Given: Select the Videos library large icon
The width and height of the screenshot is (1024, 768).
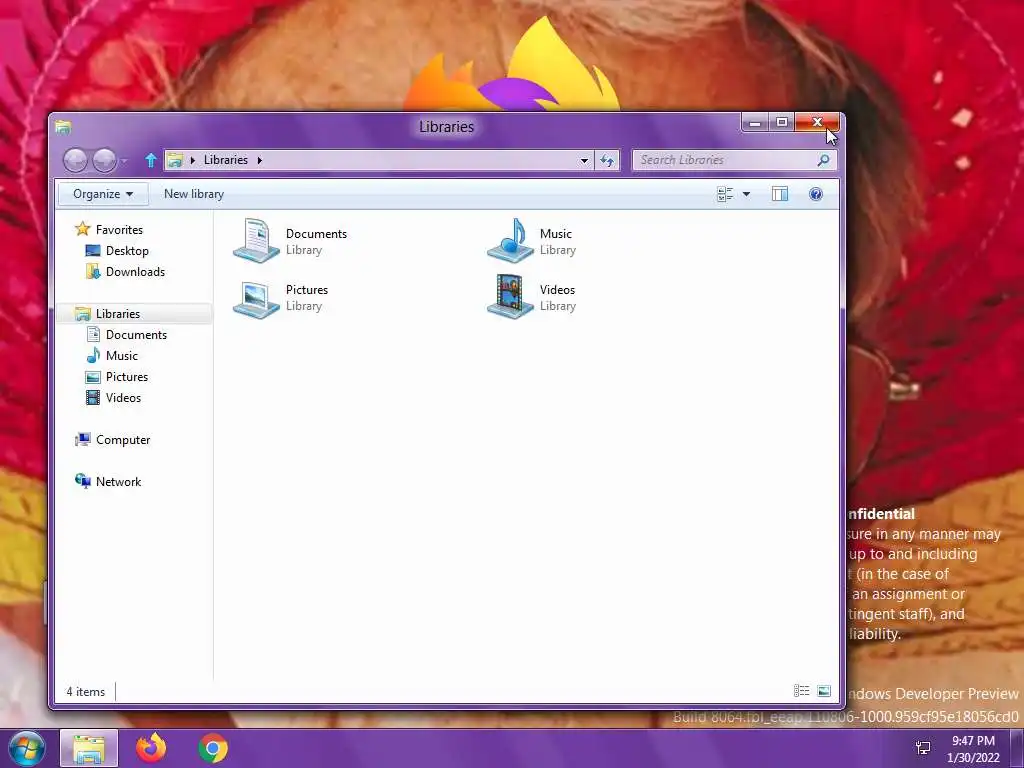Looking at the screenshot, I should point(511,297).
